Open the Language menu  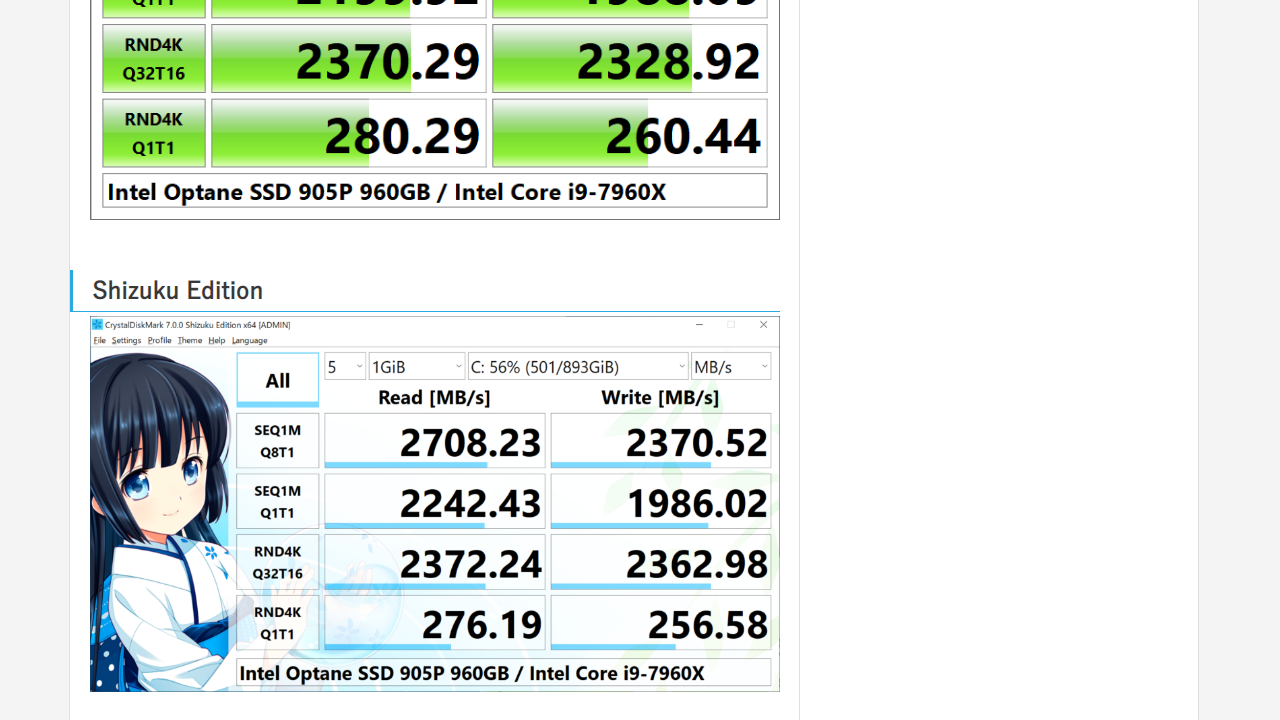tap(250, 340)
